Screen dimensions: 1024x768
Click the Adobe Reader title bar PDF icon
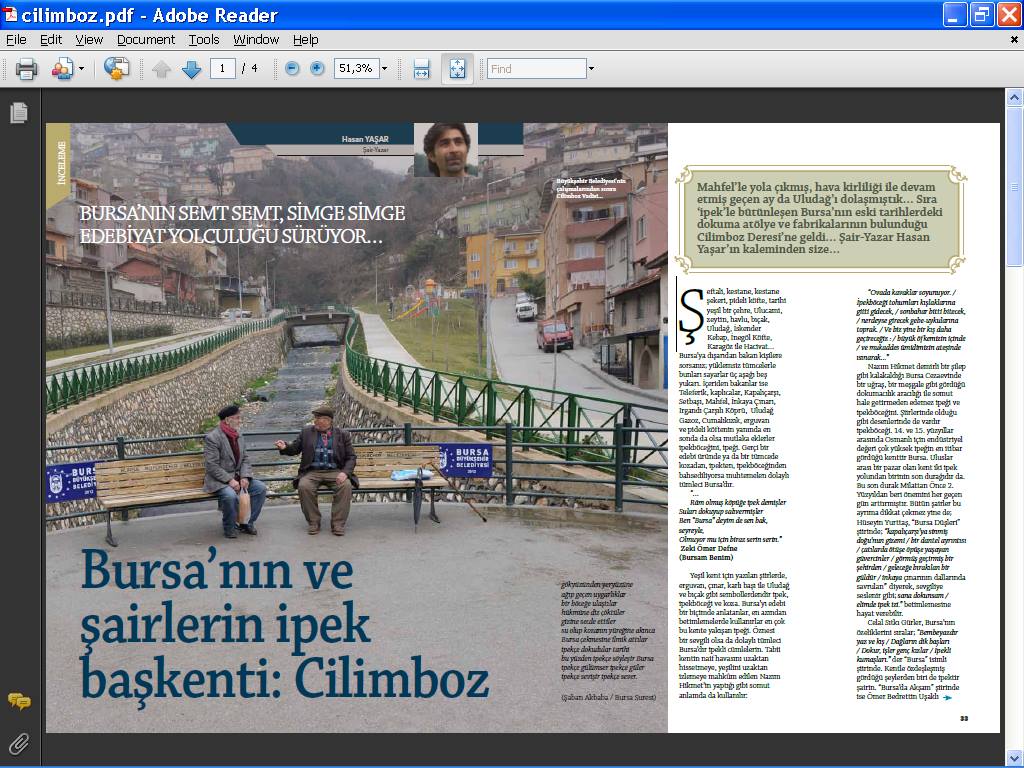10,14
